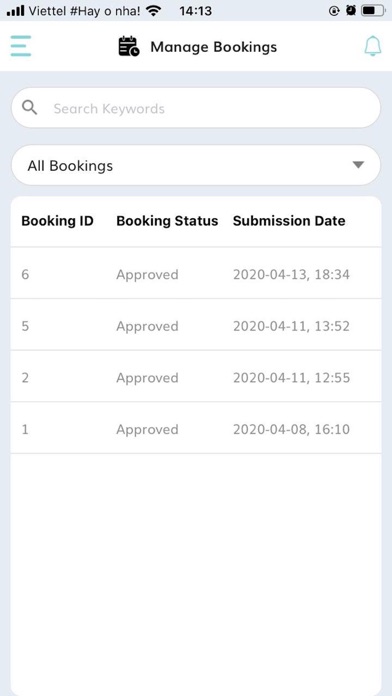
Task: Click the calendar icon beside Manage Bookings
Action: point(129,47)
